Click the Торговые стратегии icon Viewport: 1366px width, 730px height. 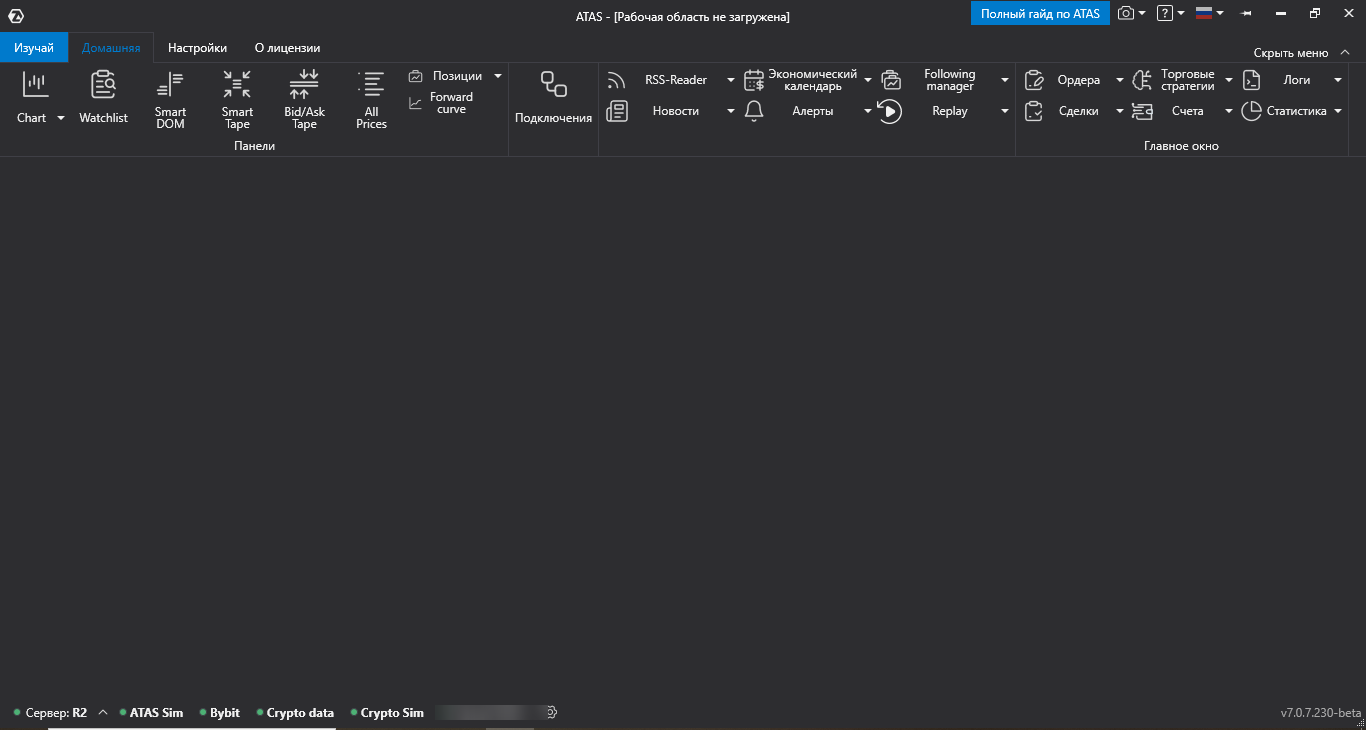1142,80
